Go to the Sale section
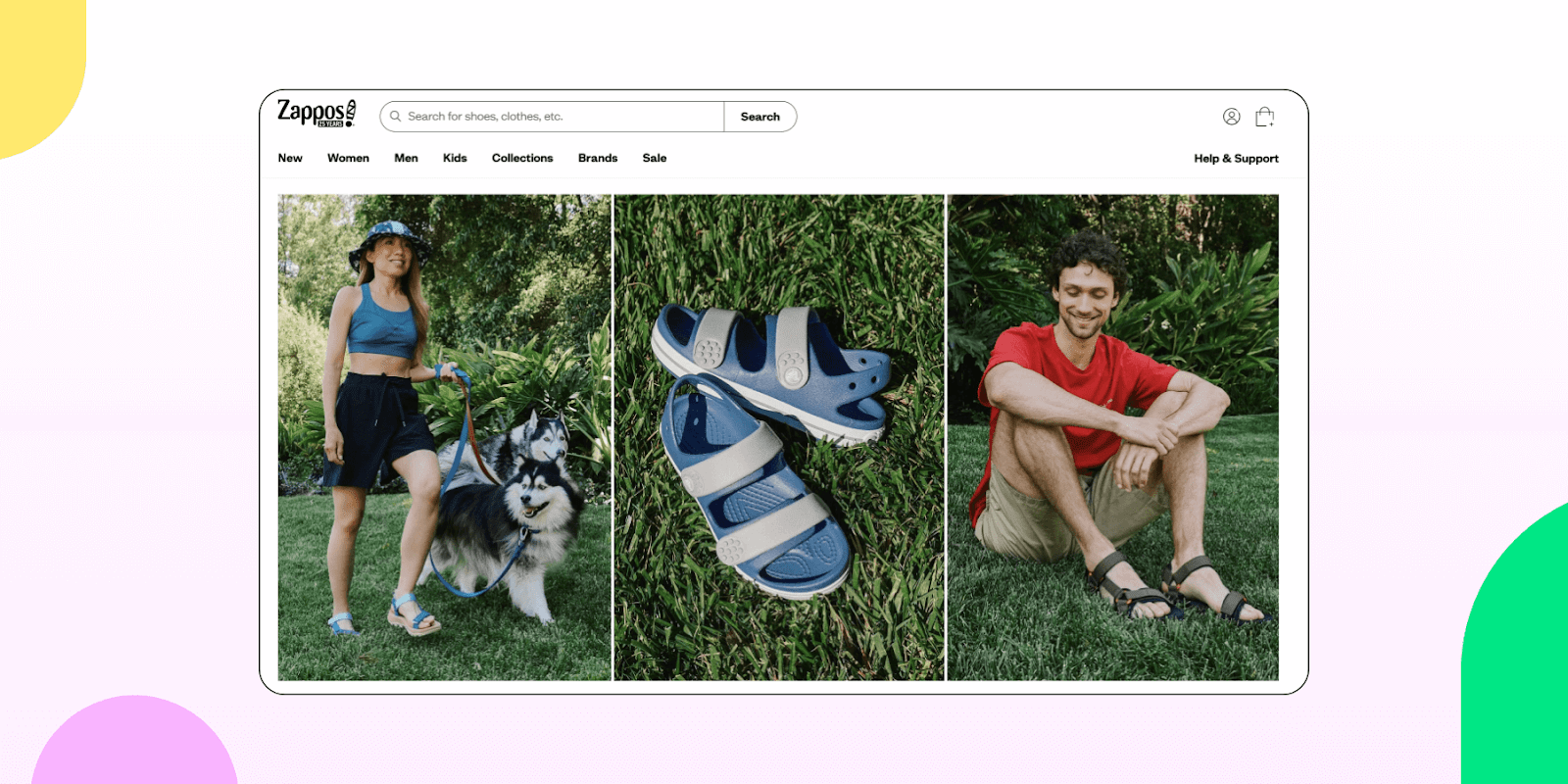The height and width of the screenshot is (784, 1568). tap(655, 158)
